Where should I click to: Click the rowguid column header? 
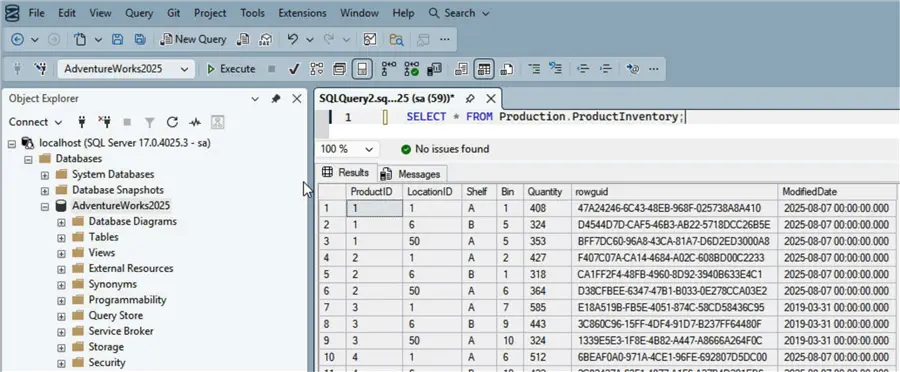point(675,192)
